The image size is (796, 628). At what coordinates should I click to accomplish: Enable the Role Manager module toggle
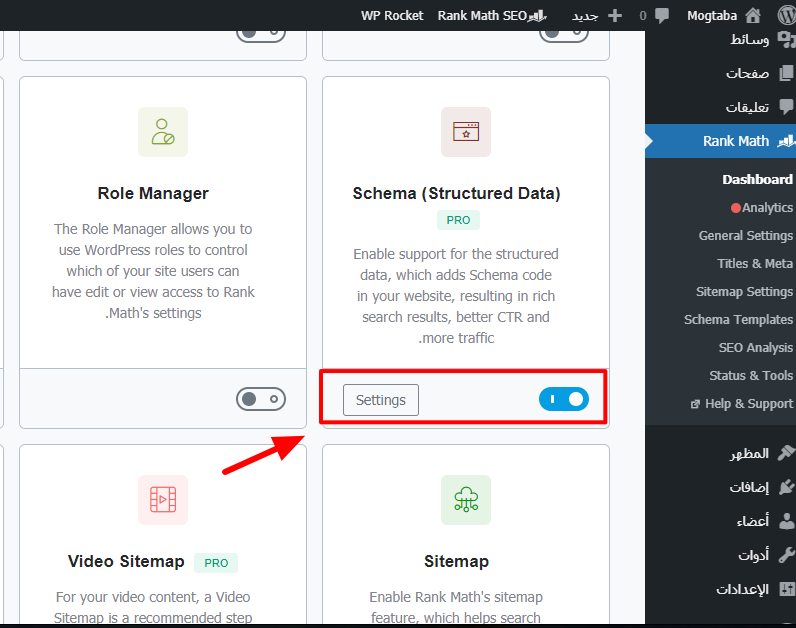click(261, 399)
